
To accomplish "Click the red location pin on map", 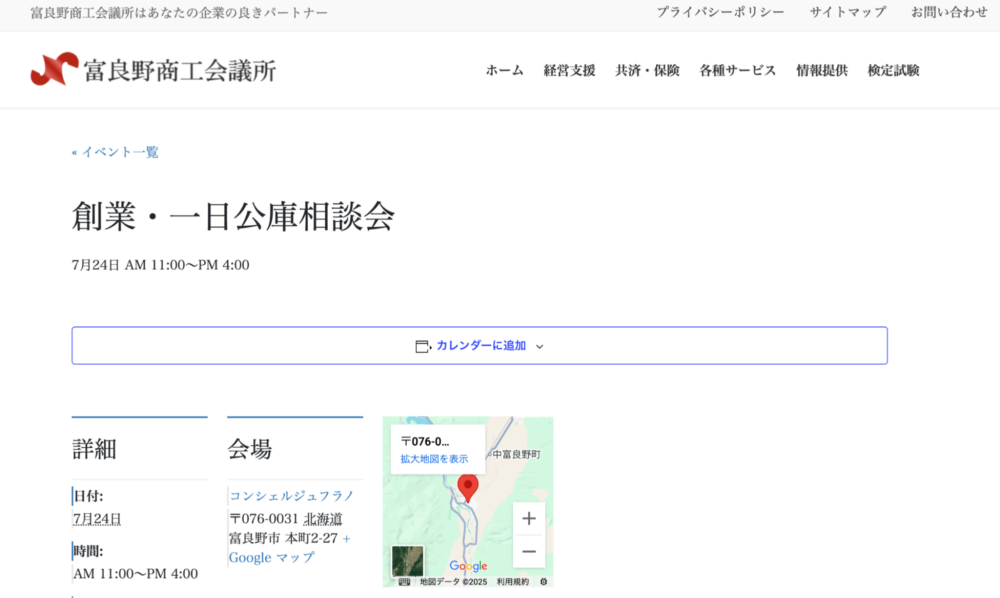I will (x=467, y=487).
